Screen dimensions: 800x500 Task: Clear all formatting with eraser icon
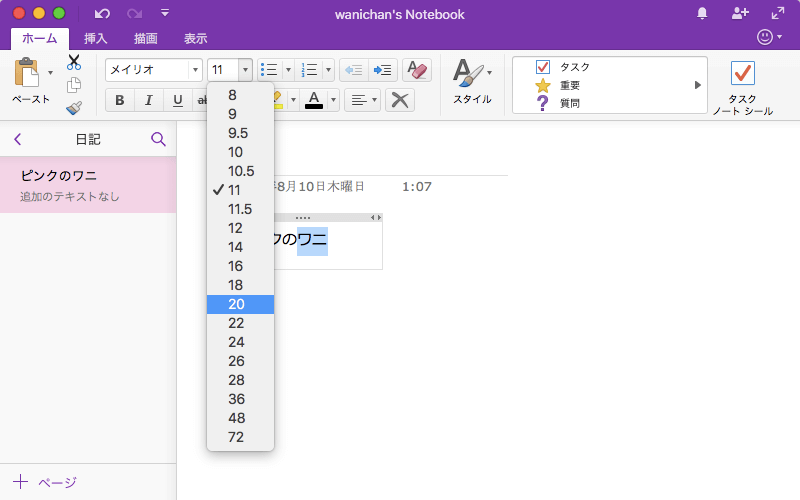pyautogui.click(x=417, y=70)
